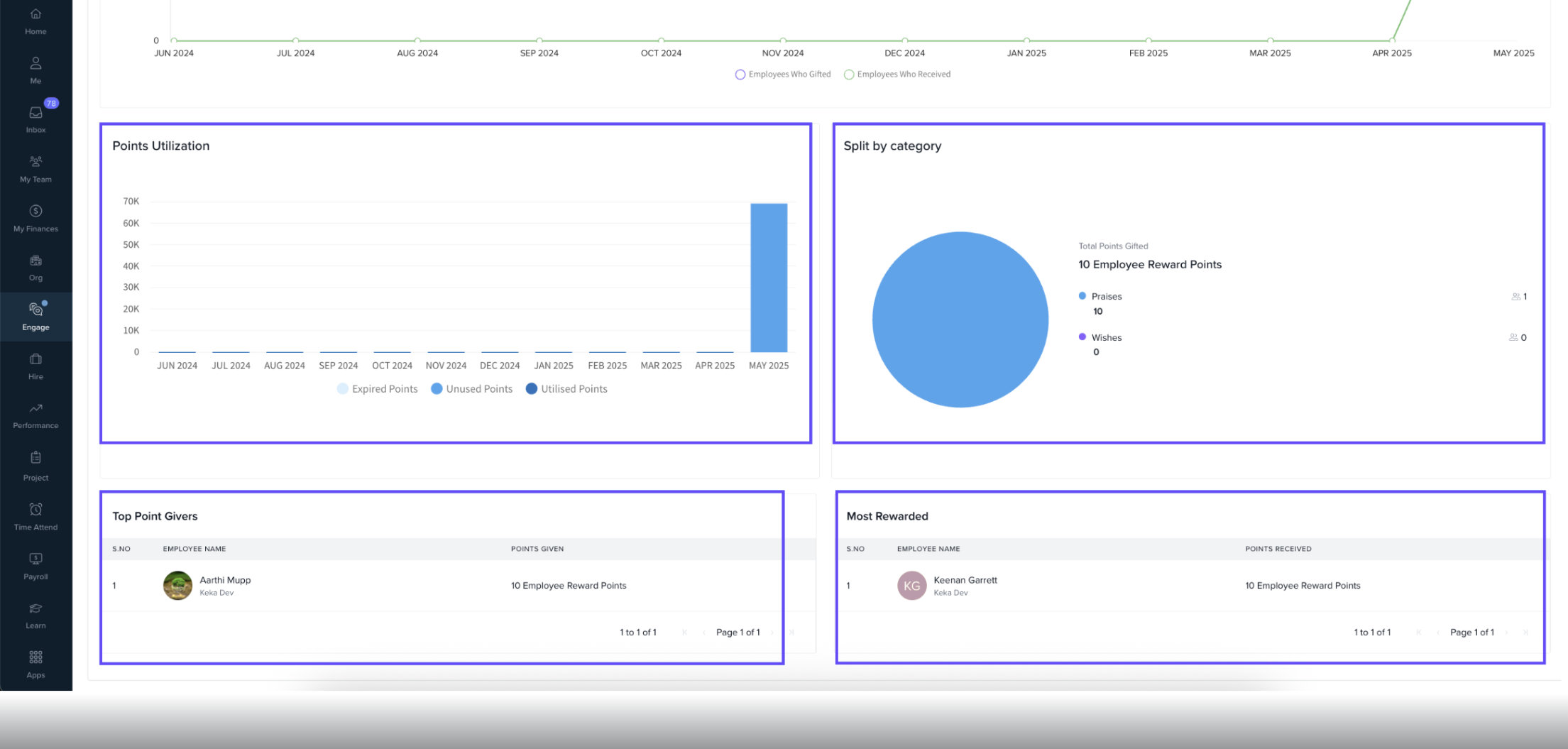The image size is (1568, 749).
Task: Open the Performance module icon
Action: click(x=35, y=415)
